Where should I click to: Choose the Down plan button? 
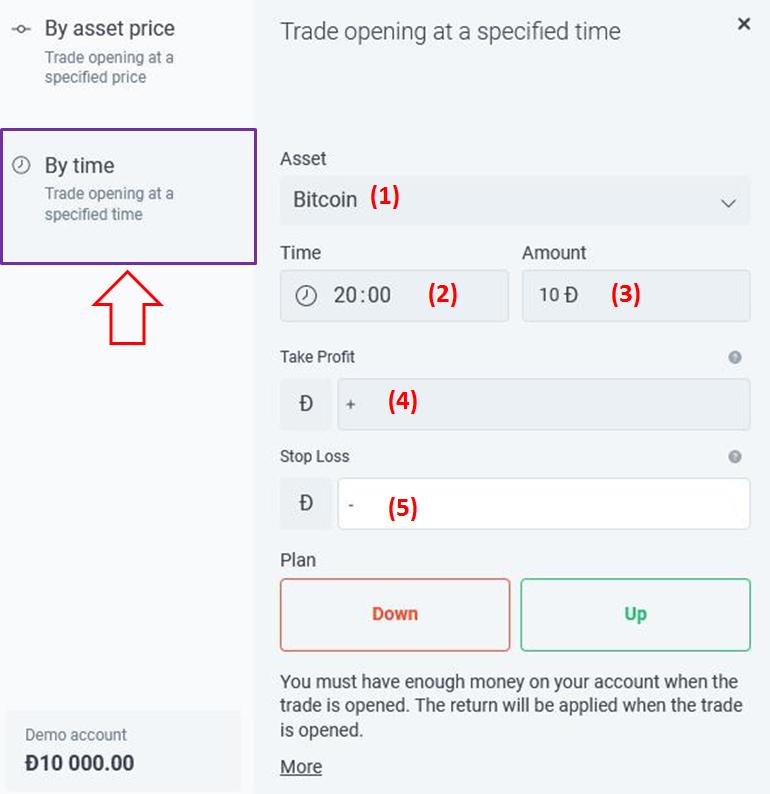tap(395, 614)
